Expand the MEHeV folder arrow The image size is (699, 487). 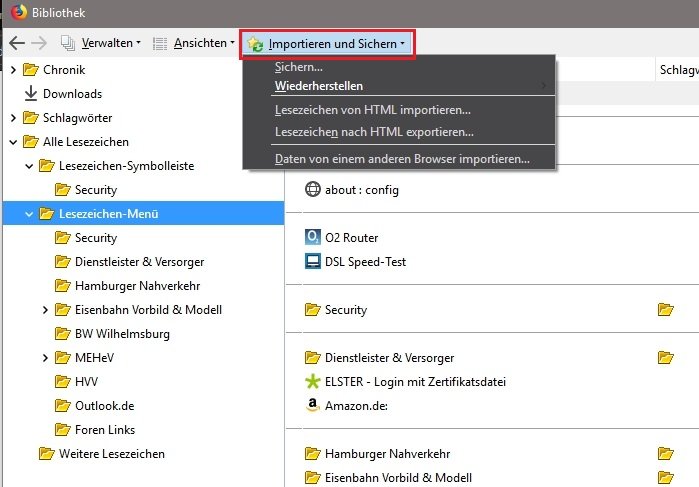click(x=45, y=358)
